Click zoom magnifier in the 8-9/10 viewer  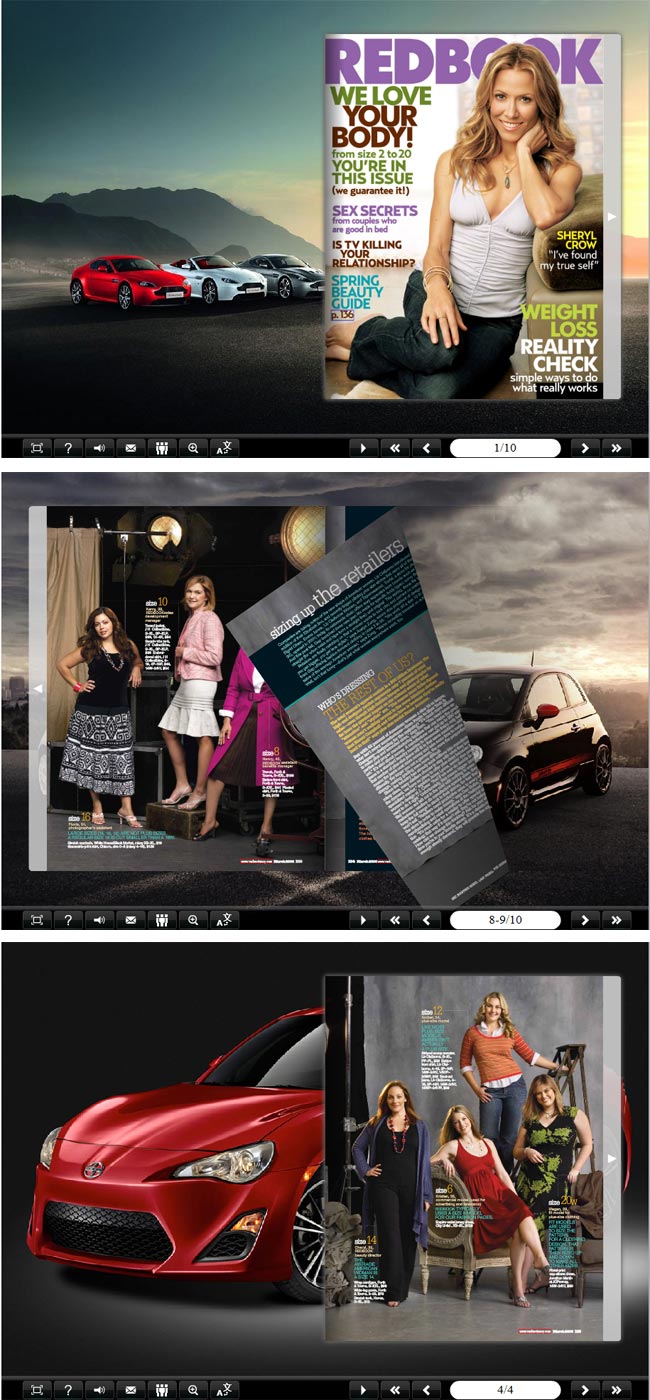tap(192, 919)
